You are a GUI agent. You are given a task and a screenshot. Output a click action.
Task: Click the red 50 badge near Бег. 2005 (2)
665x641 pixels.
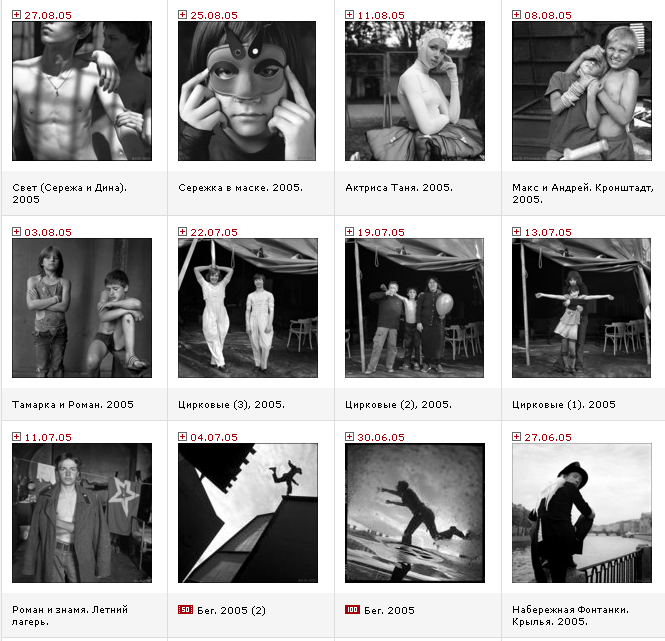point(185,610)
